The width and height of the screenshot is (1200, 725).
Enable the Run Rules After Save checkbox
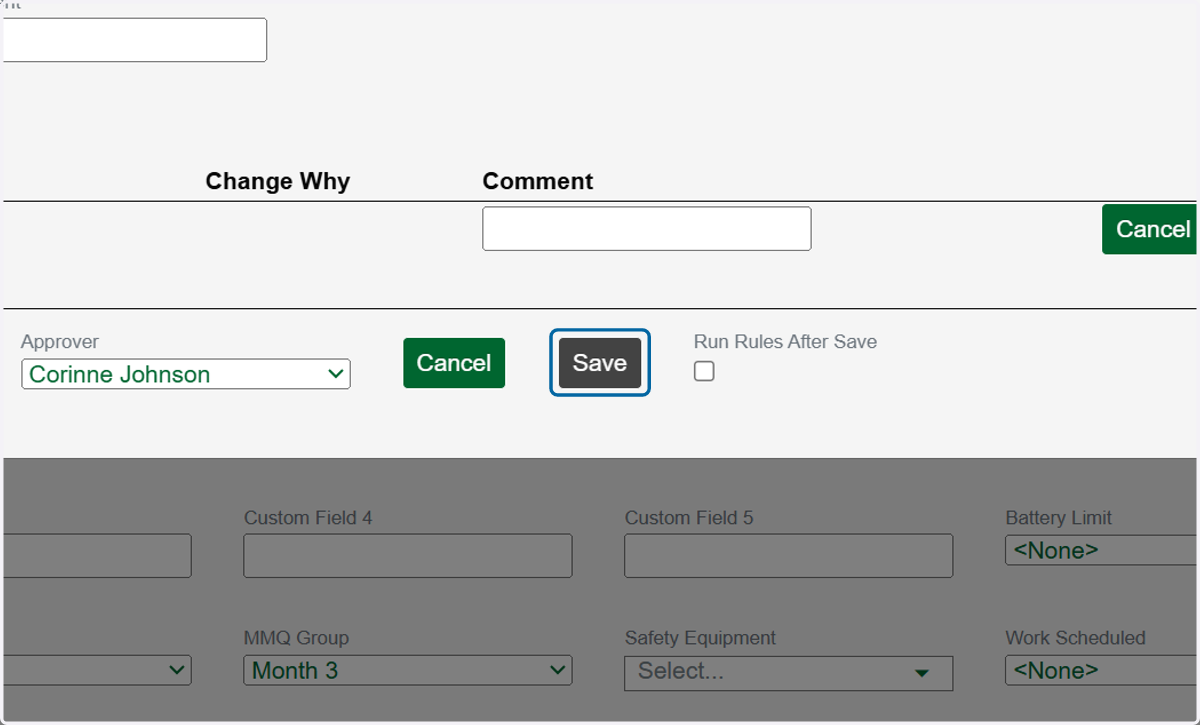704,371
